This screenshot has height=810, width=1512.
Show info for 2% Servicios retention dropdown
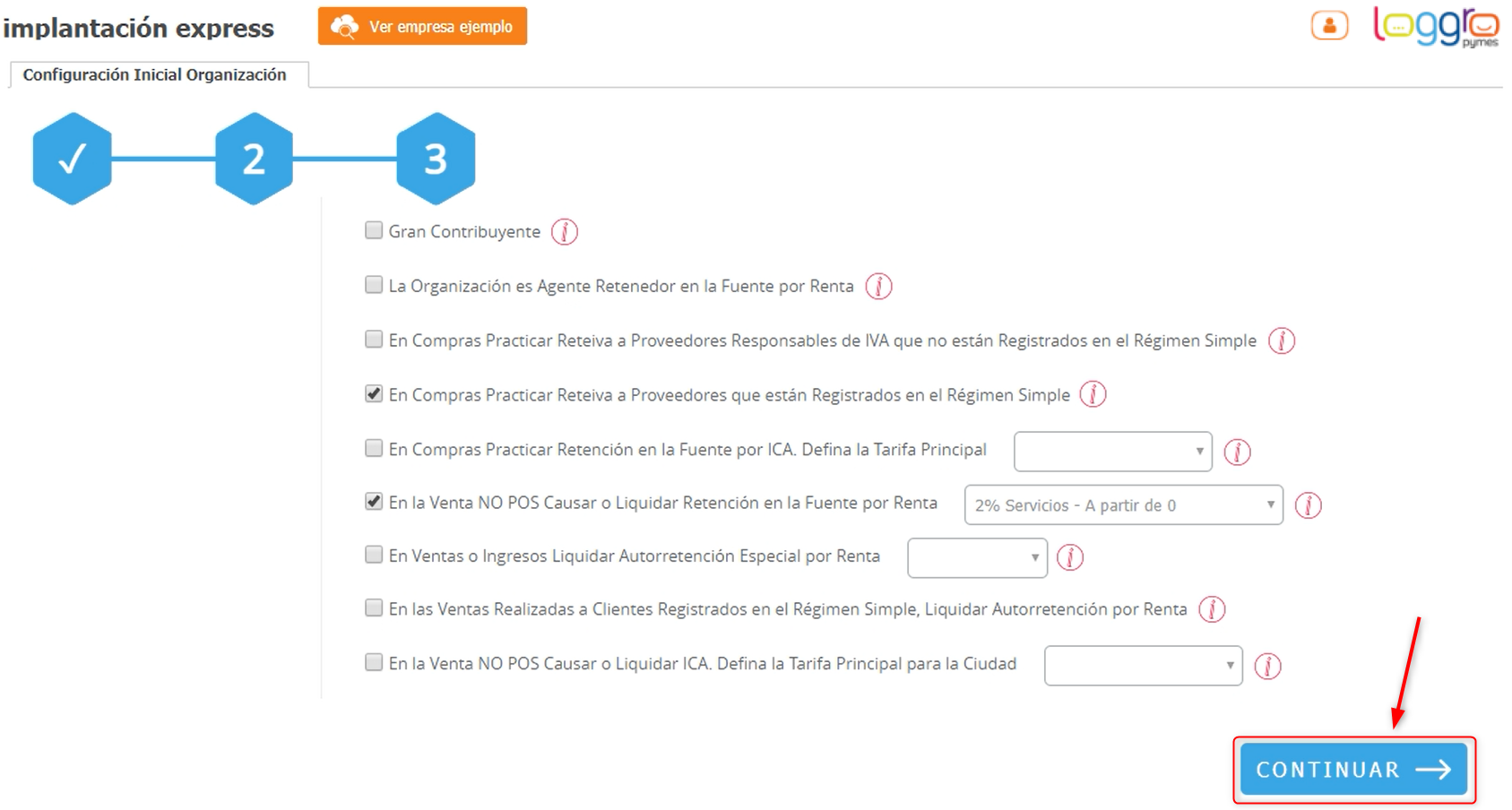pyautogui.click(x=1308, y=505)
